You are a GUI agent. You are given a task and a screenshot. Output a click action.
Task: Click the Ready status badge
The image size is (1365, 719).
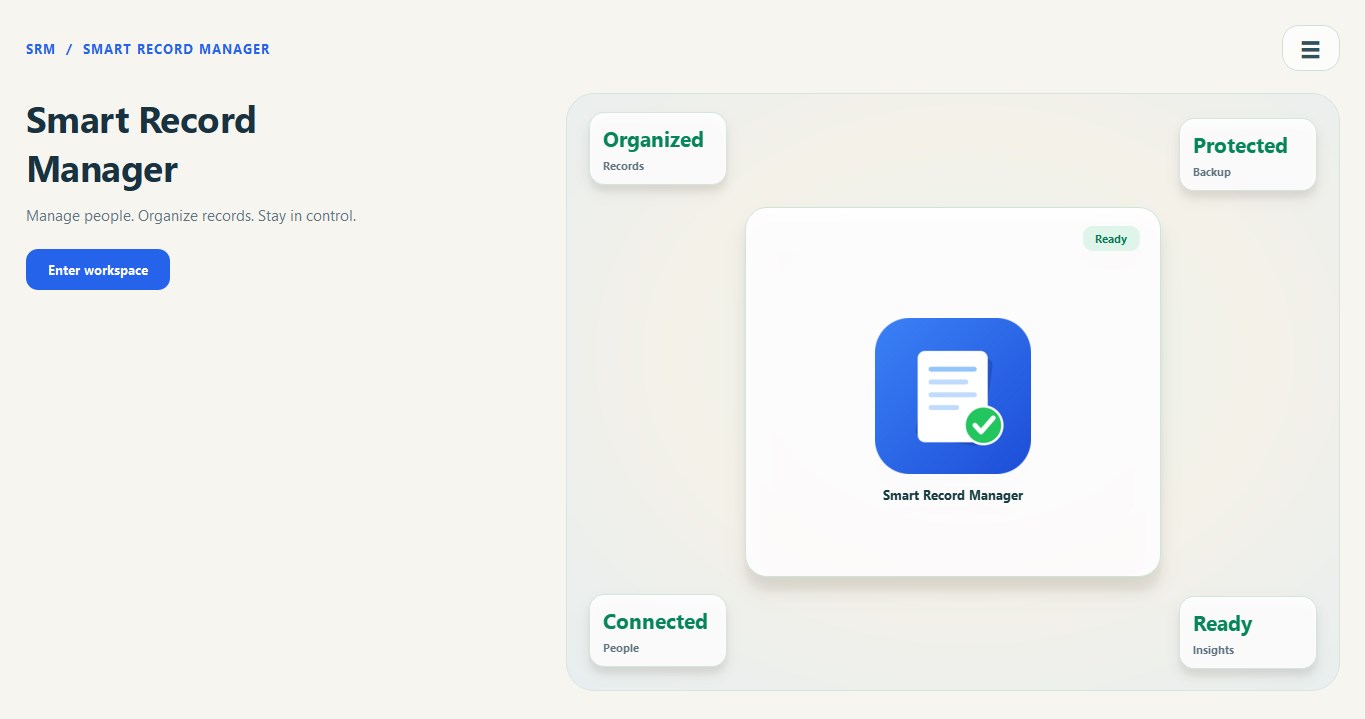point(1111,239)
